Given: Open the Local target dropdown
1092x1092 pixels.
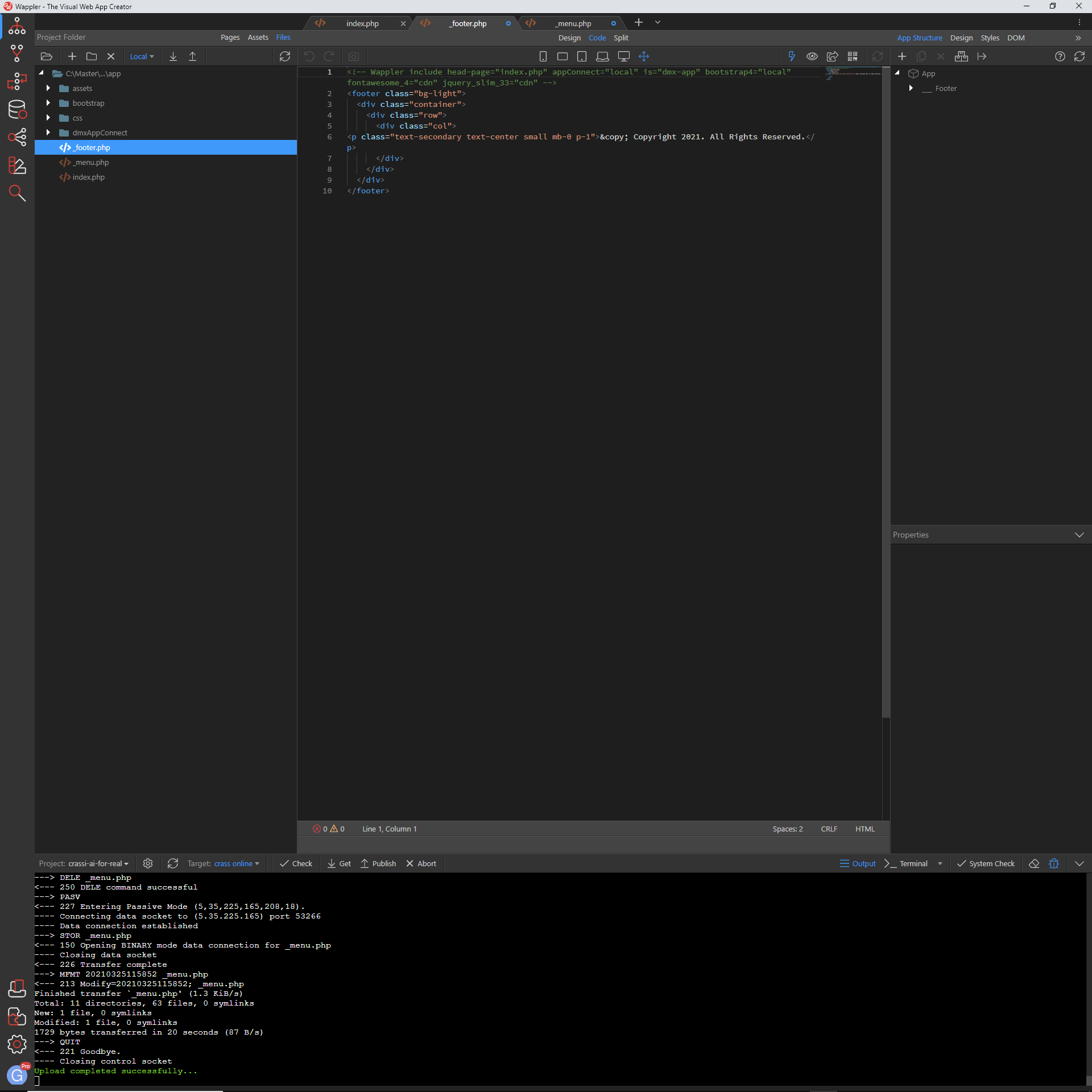Looking at the screenshot, I should coord(142,56).
